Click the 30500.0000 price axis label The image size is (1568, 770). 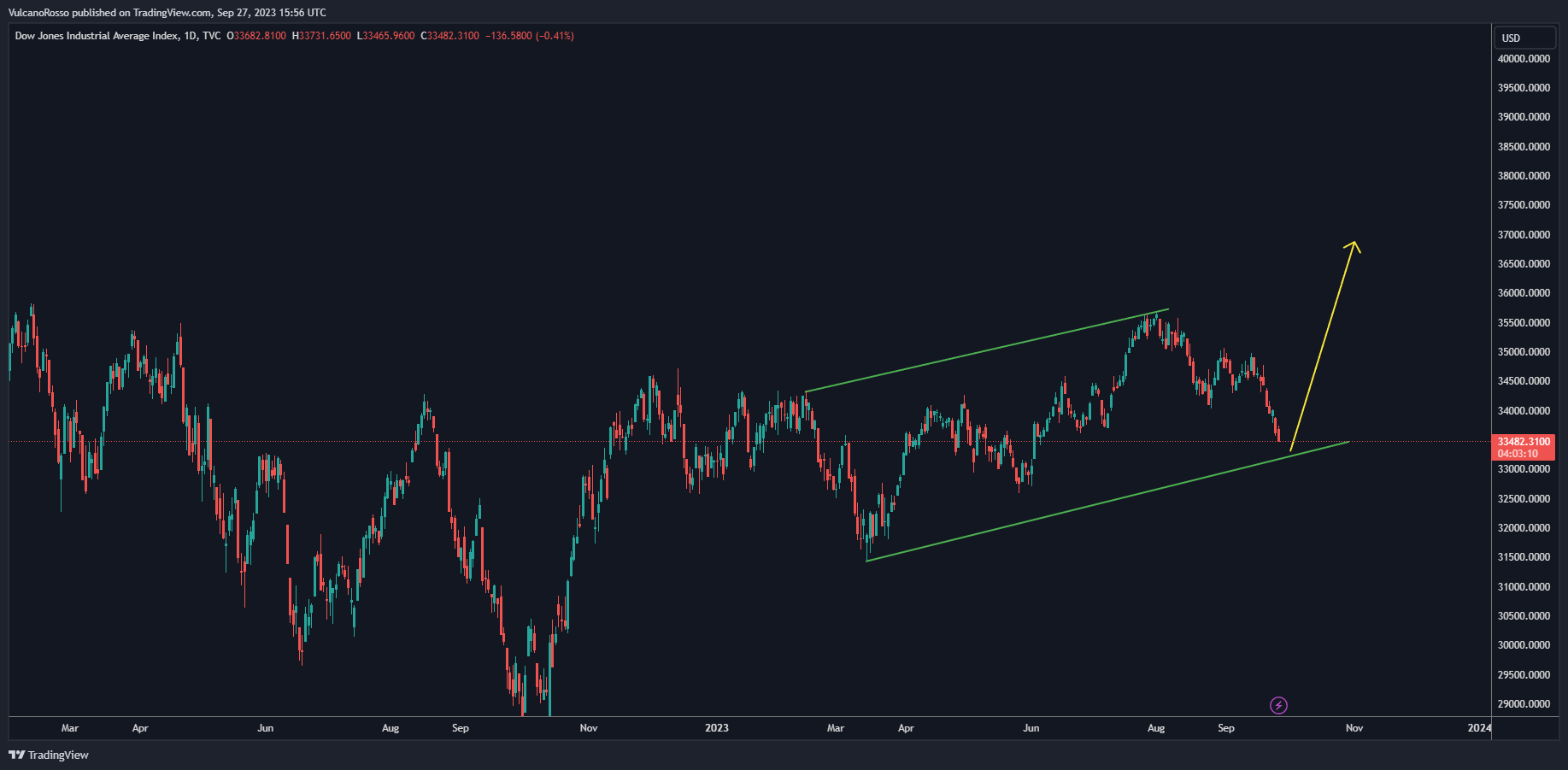[1524, 616]
